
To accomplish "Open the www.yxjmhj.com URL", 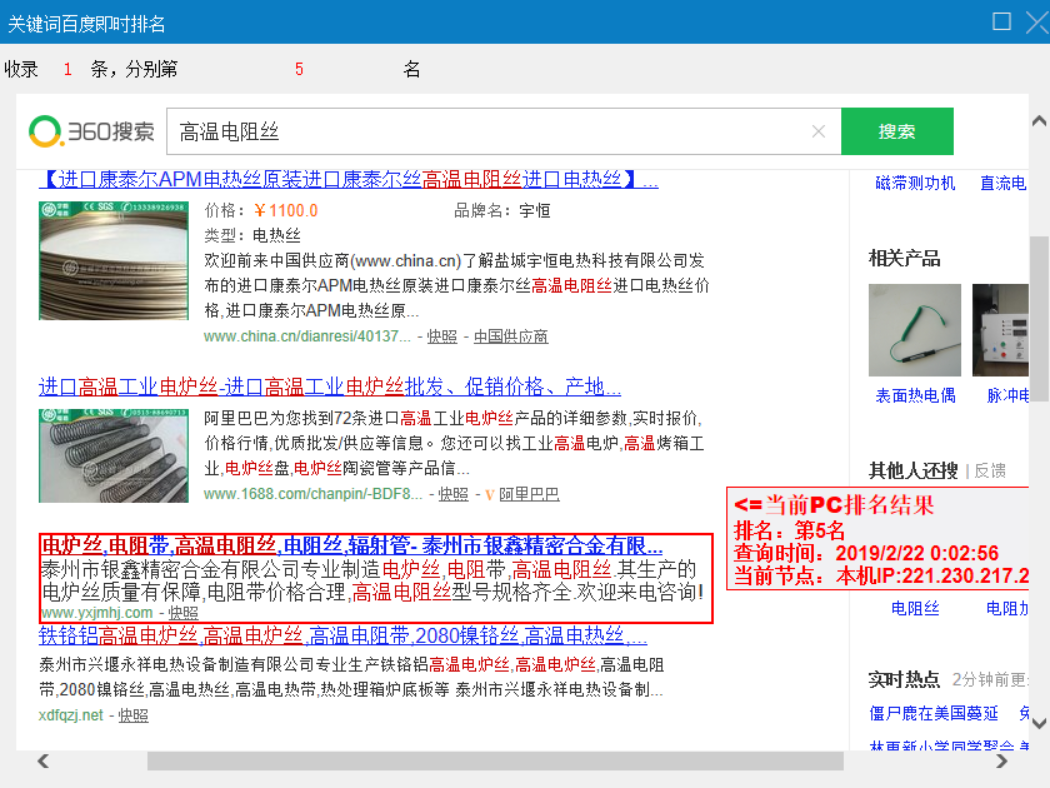I will [96, 613].
